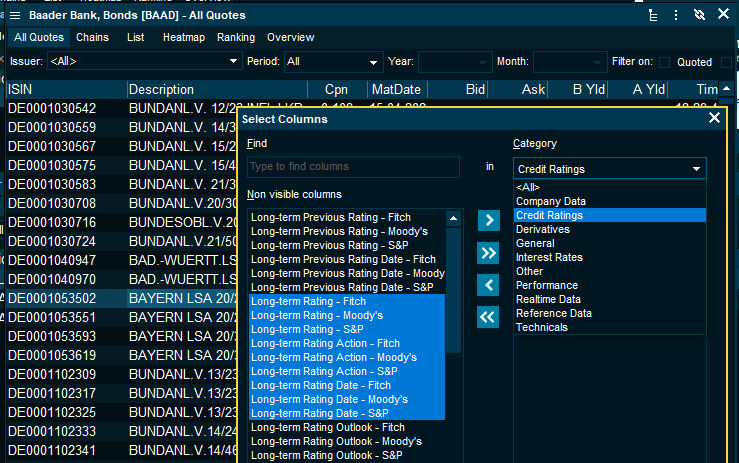
Task: Open the three-dot options menu
Action: click(x=676, y=15)
